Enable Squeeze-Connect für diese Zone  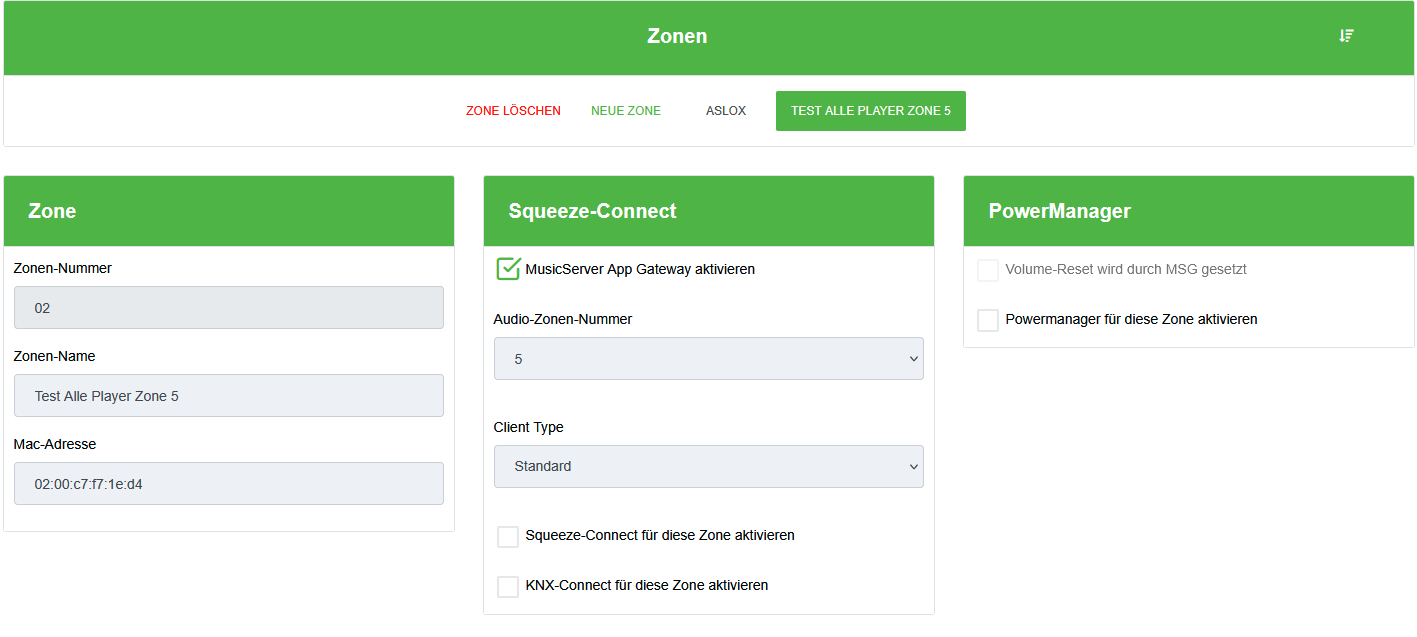[x=508, y=536]
